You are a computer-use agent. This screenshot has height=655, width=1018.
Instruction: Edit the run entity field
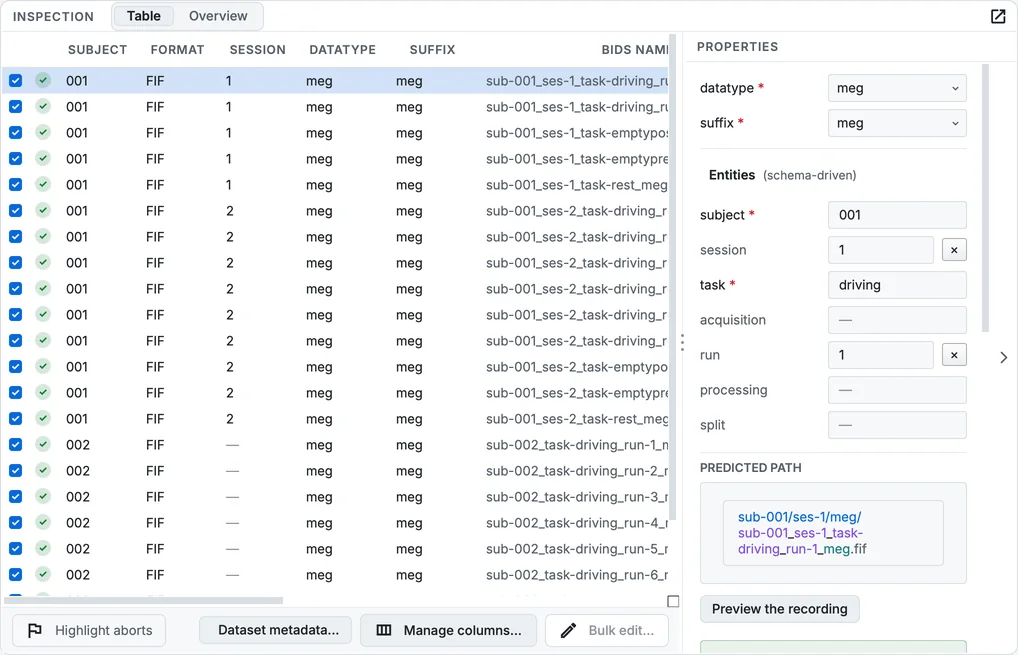pyautogui.click(x=880, y=355)
